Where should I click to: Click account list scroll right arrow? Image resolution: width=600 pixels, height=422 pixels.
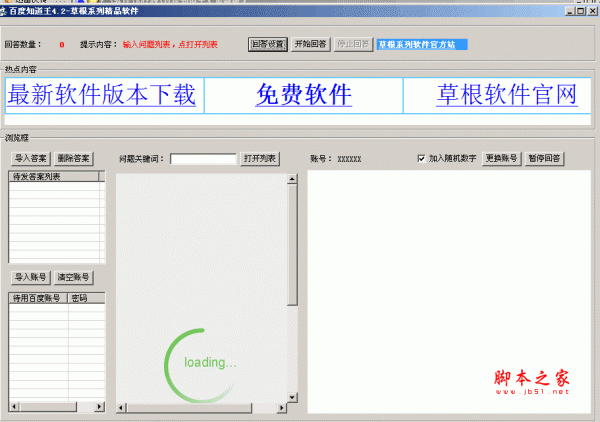pos(99,407)
